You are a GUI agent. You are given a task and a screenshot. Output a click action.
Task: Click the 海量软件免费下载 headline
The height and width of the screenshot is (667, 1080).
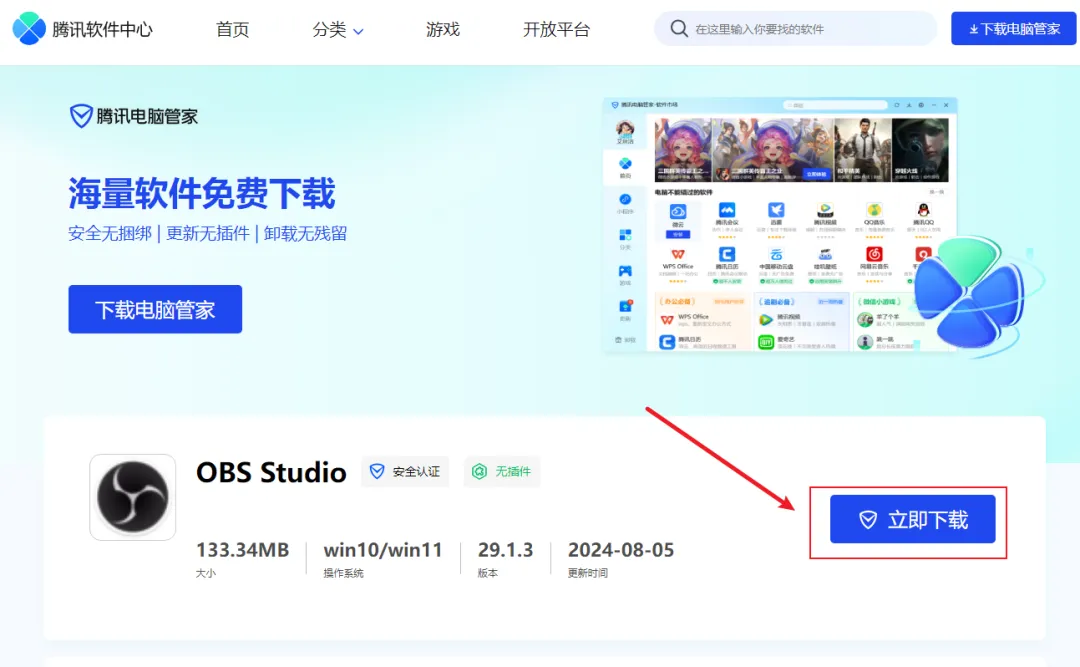[x=202, y=193]
